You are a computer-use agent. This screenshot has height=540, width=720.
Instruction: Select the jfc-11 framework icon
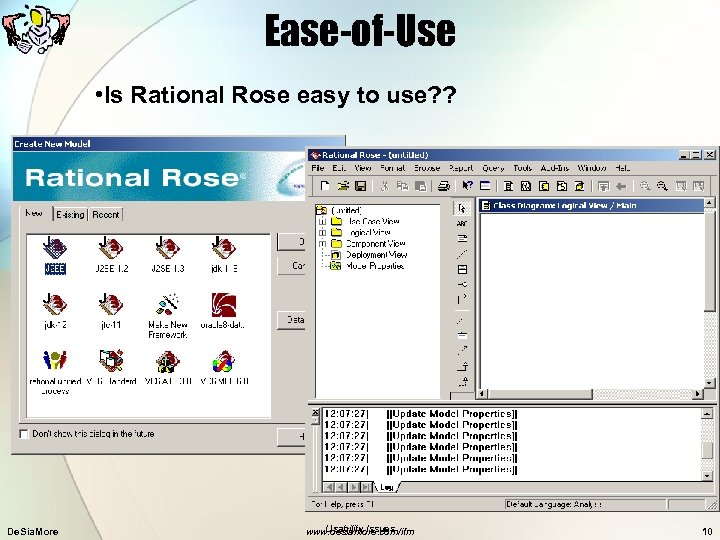click(111, 311)
